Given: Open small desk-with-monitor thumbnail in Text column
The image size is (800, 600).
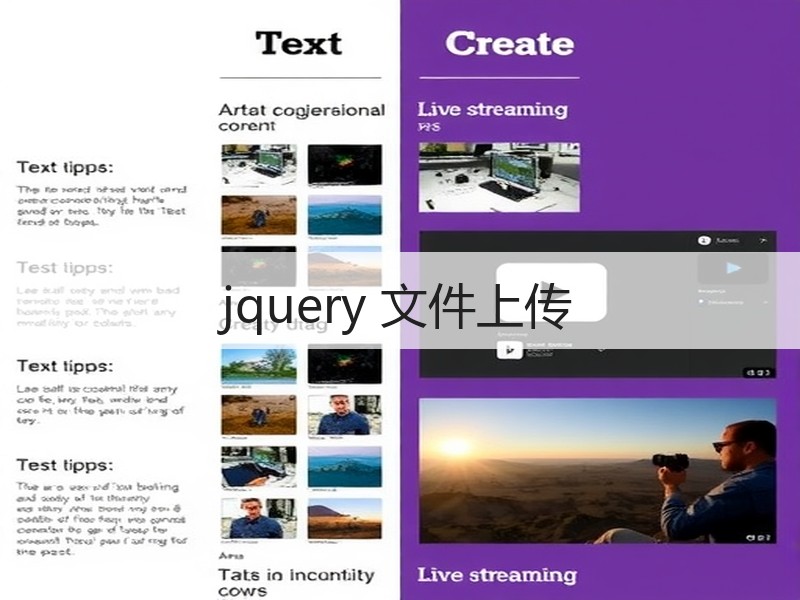Looking at the screenshot, I should pyautogui.click(x=259, y=164).
